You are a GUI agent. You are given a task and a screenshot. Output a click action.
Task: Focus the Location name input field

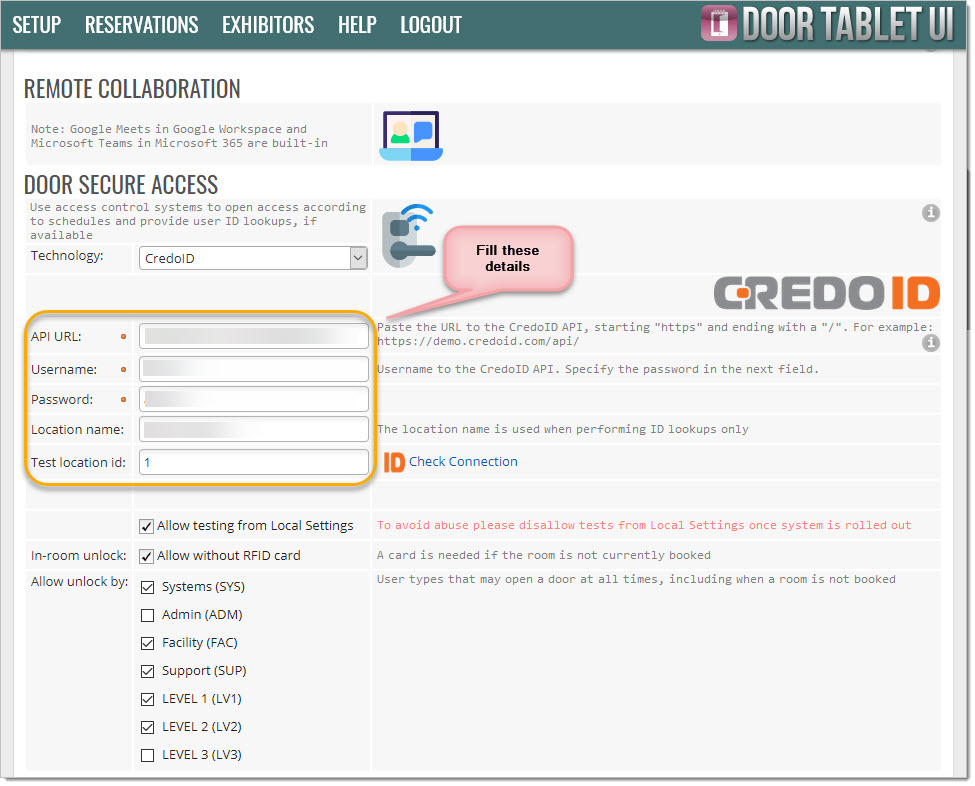point(254,430)
